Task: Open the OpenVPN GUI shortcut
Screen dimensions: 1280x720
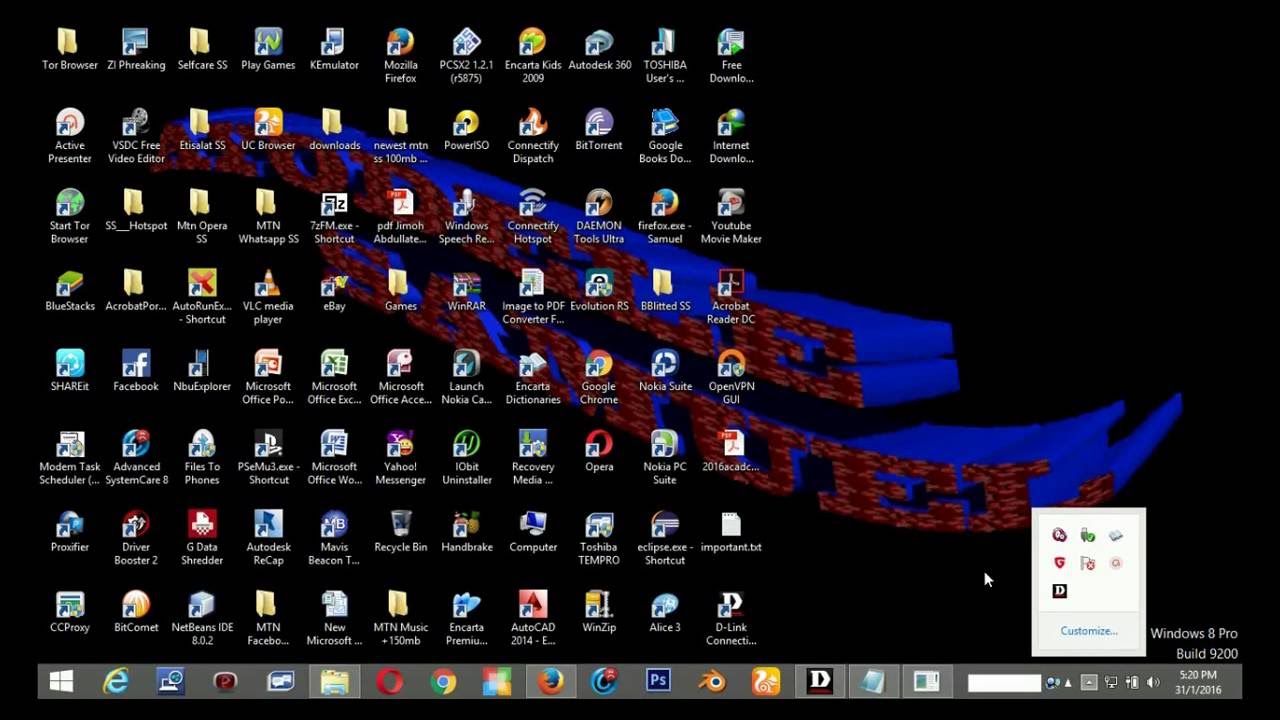Action: 731,377
